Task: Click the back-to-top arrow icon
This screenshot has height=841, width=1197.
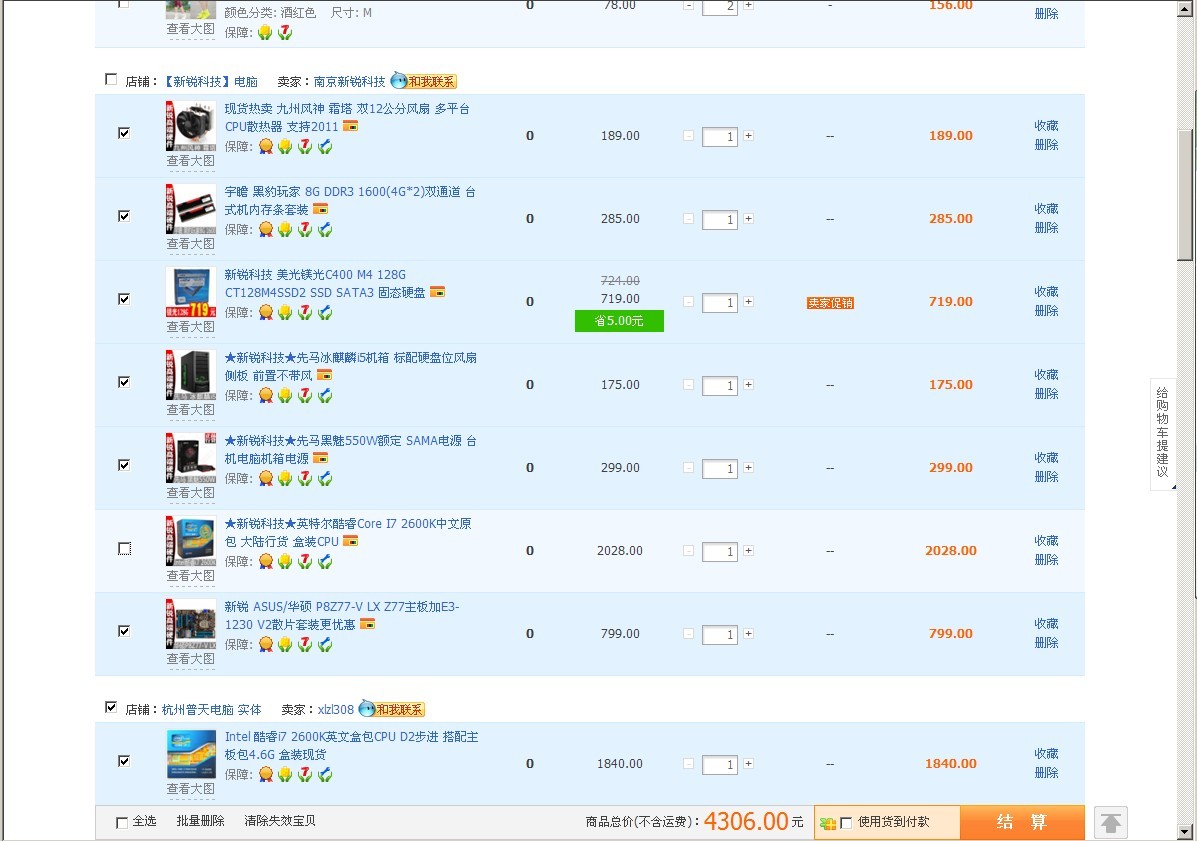Action: tap(1111, 823)
